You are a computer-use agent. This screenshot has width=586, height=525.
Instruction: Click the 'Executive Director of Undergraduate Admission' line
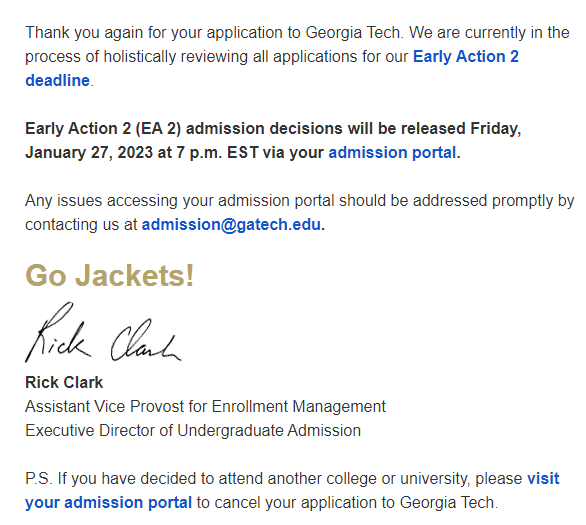click(x=193, y=431)
